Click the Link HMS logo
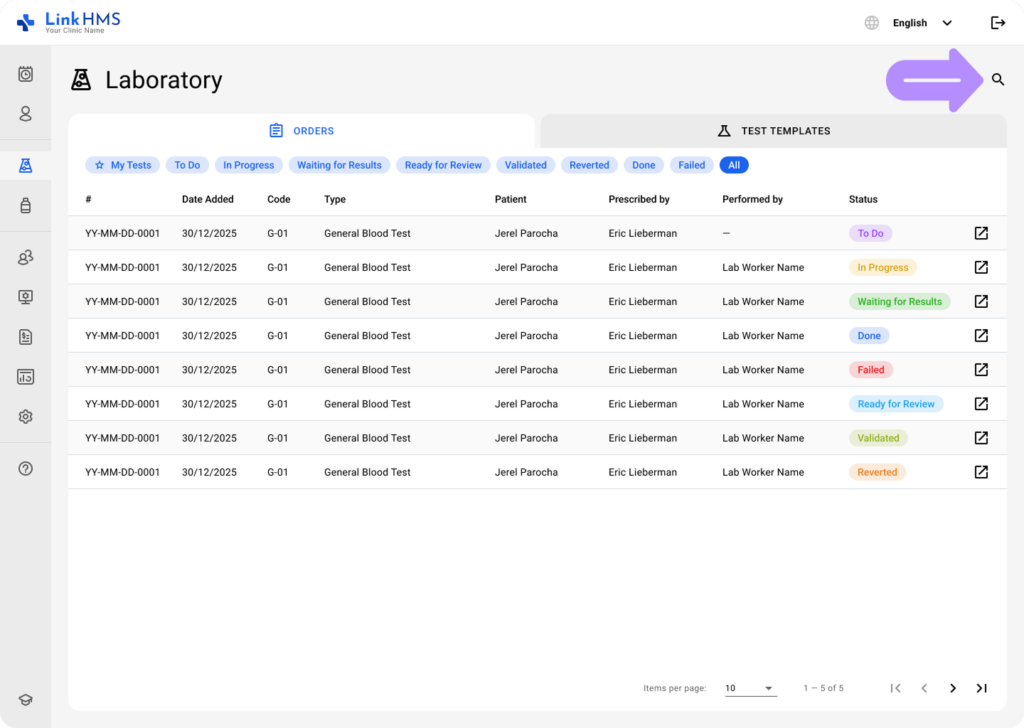 pos(68,22)
